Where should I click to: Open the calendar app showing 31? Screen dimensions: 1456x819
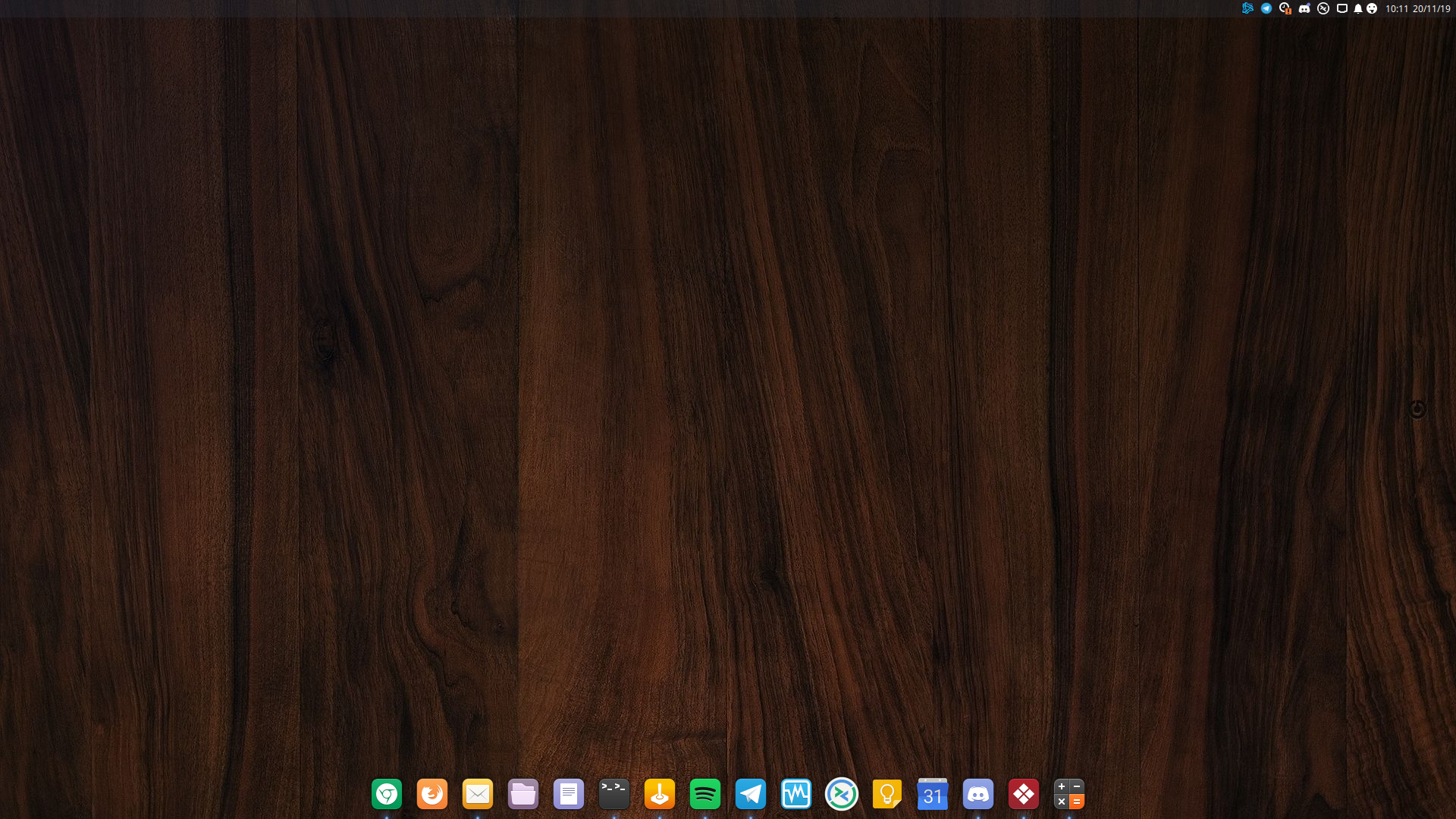pyautogui.click(x=933, y=794)
